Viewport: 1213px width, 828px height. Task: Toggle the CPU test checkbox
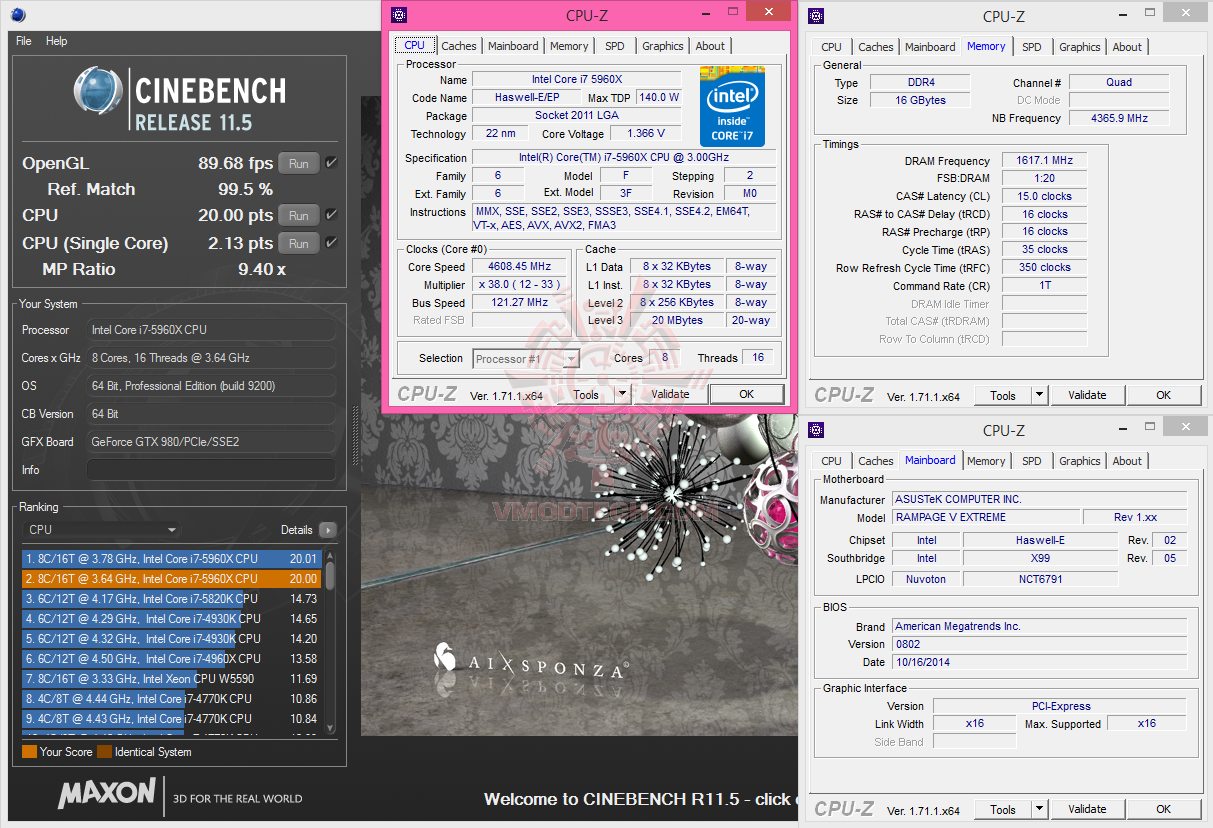click(331, 215)
